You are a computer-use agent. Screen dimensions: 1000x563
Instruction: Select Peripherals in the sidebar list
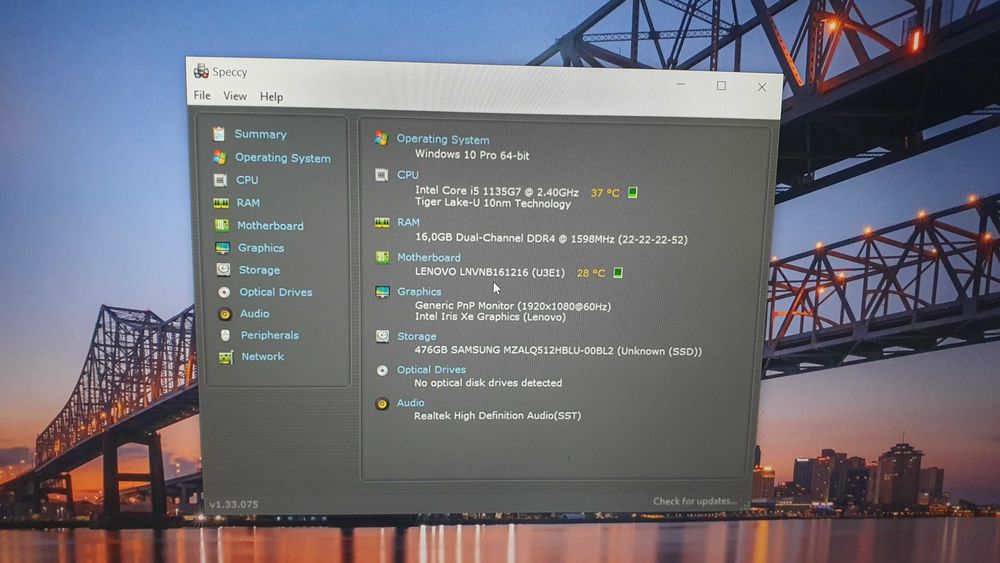point(269,335)
